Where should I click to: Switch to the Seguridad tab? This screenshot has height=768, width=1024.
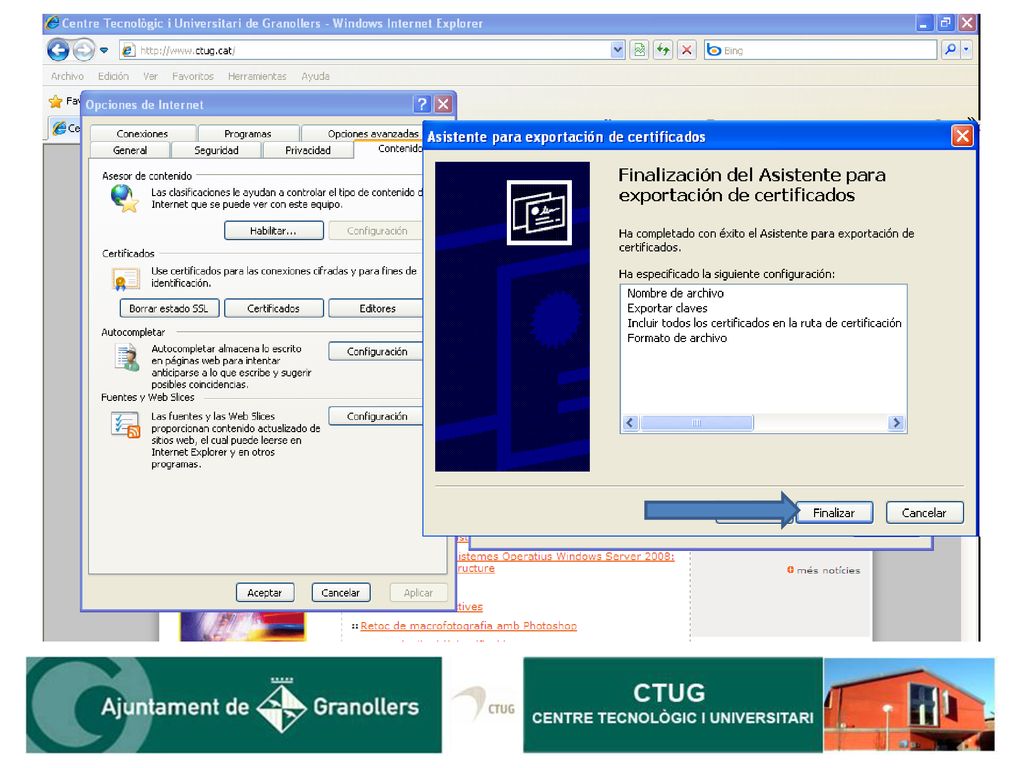tap(216, 150)
